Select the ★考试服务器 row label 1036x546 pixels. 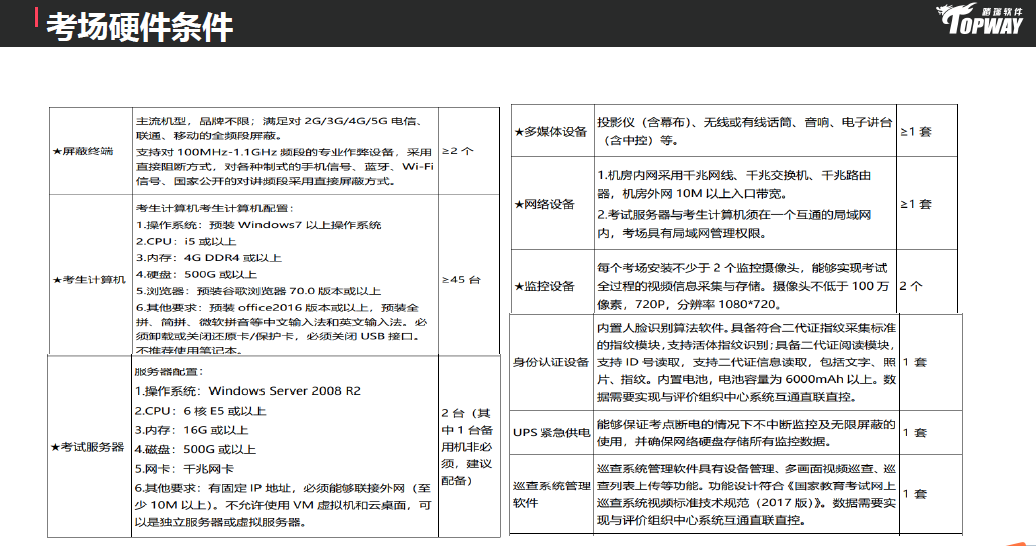pos(89,446)
